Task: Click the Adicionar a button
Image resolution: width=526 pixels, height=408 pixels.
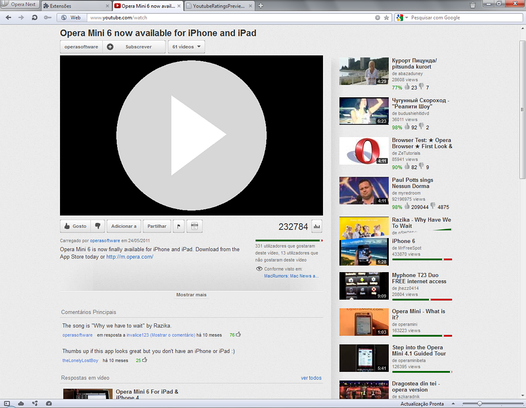Action: (123, 226)
